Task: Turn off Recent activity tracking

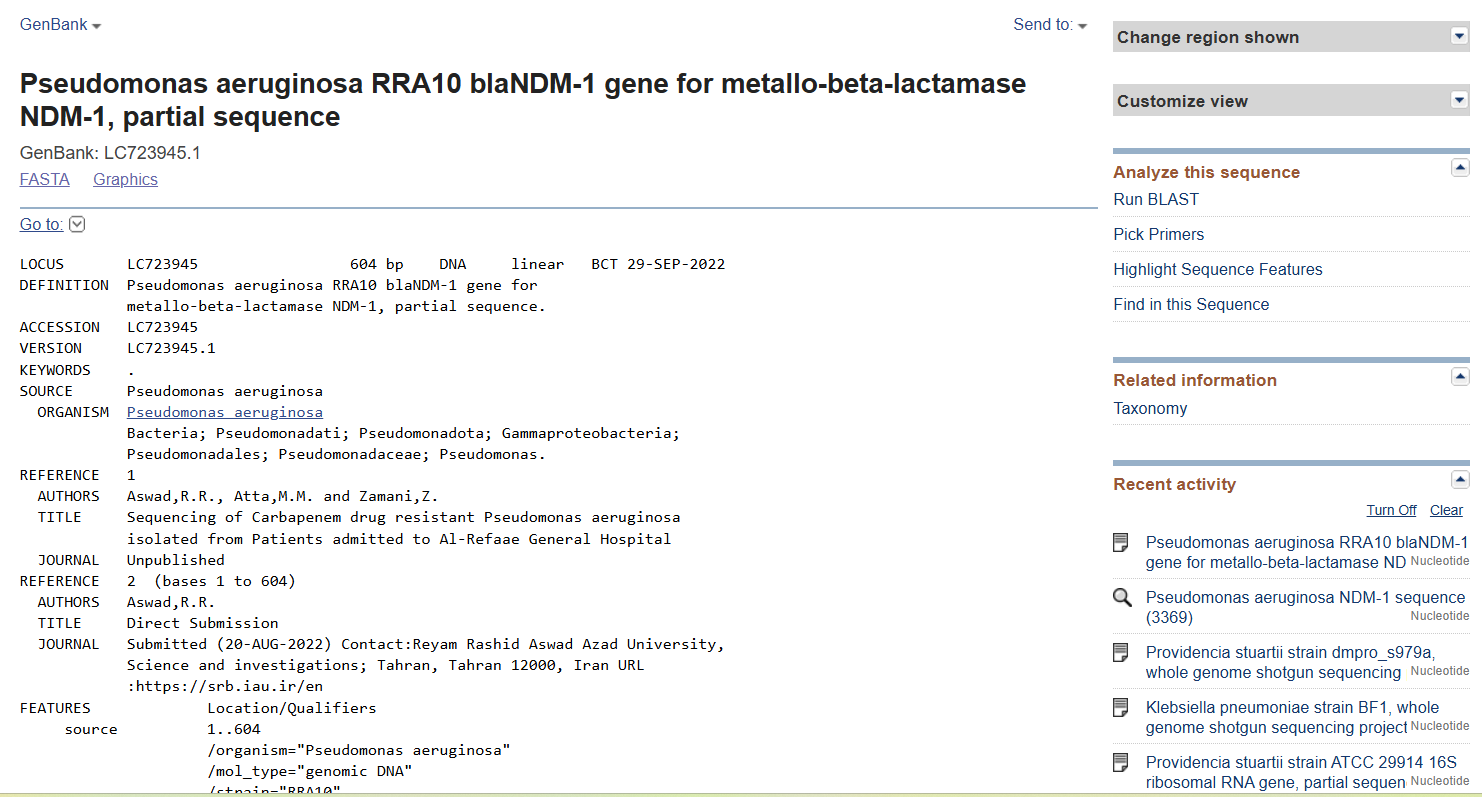Action: pyautogui.click(x=1391, y=509)
